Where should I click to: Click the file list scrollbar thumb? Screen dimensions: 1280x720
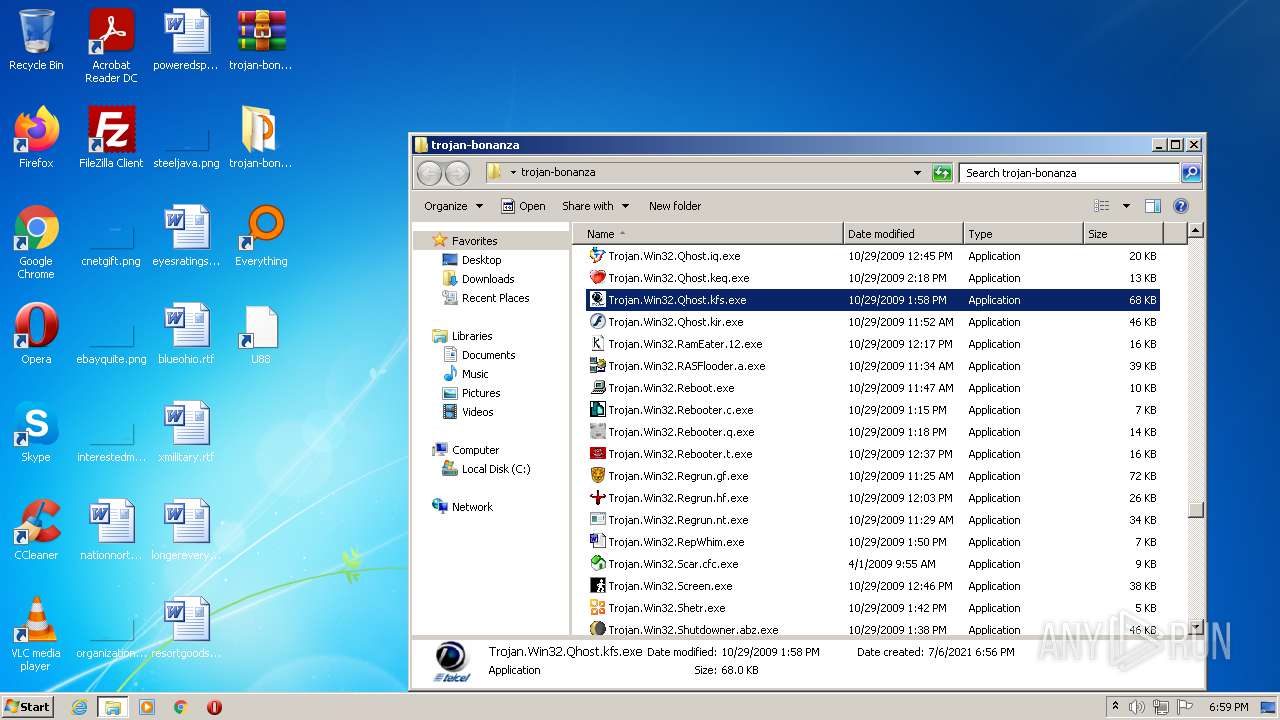pyautogui.click(x=1196, y=509)
